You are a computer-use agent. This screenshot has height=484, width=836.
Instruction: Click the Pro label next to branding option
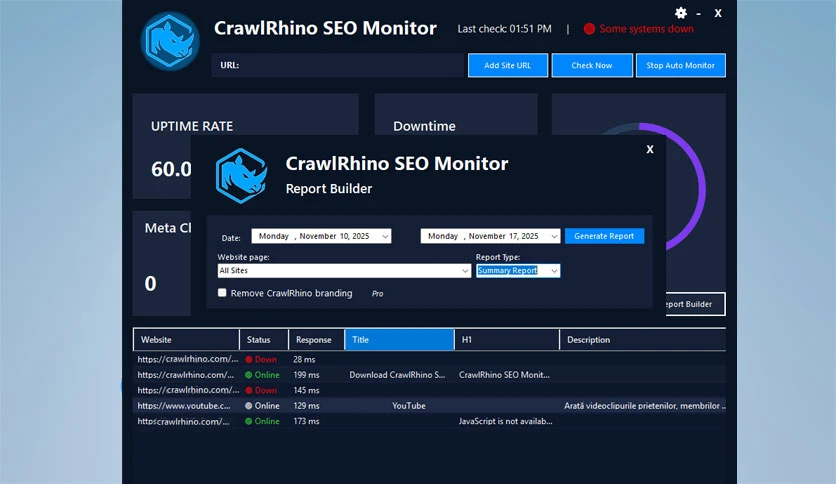click(377, 294)
